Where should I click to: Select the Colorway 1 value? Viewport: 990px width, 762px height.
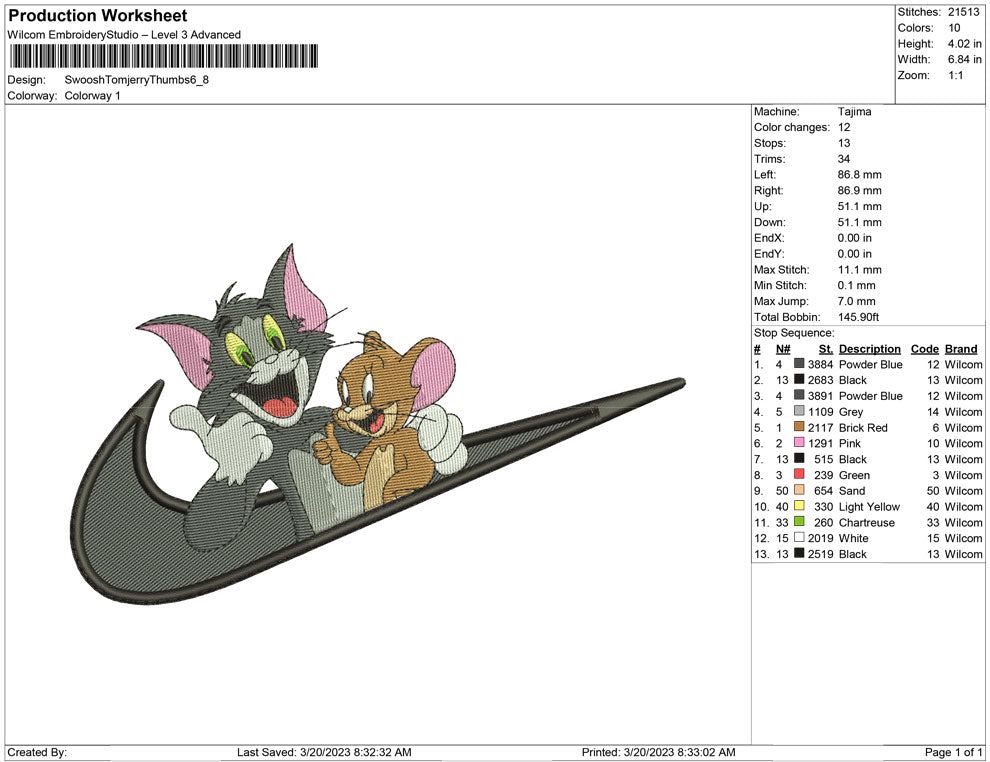tap(92, 96)
